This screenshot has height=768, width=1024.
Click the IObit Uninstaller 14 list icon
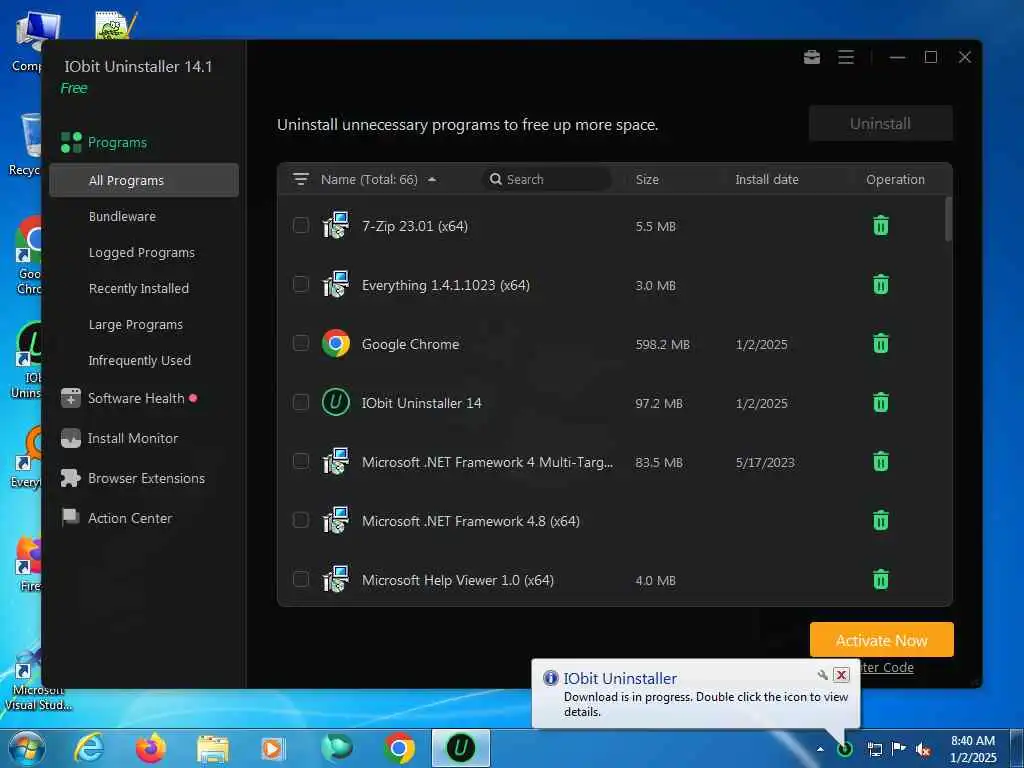coord(336,402)
